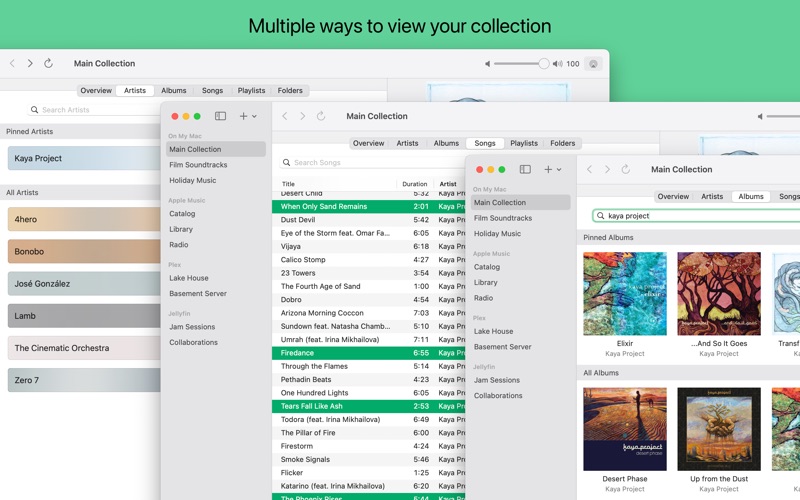Click the magnifier icon in Search Artists field

coord(34,110)
